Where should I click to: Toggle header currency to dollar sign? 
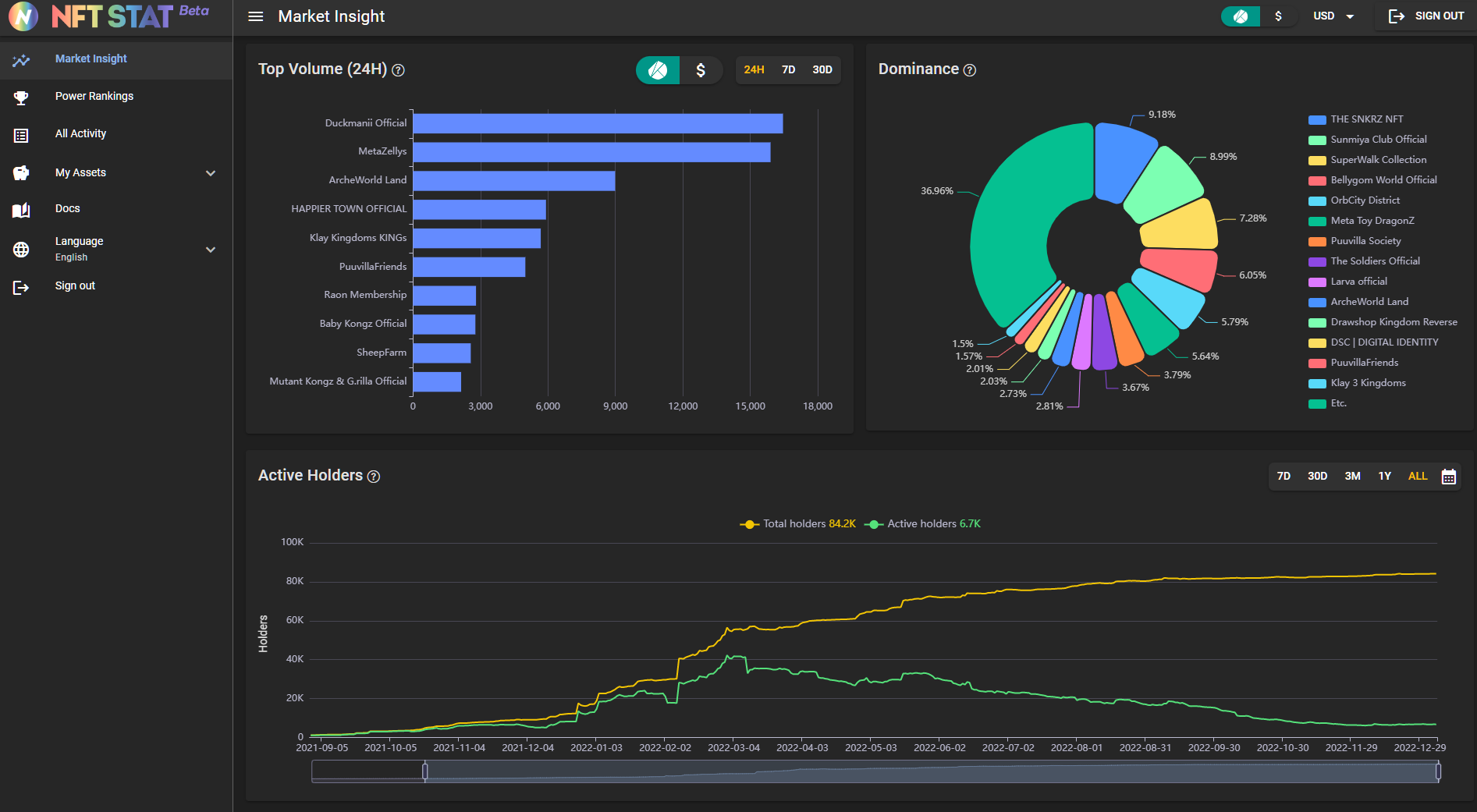(x=1278, y=16)
